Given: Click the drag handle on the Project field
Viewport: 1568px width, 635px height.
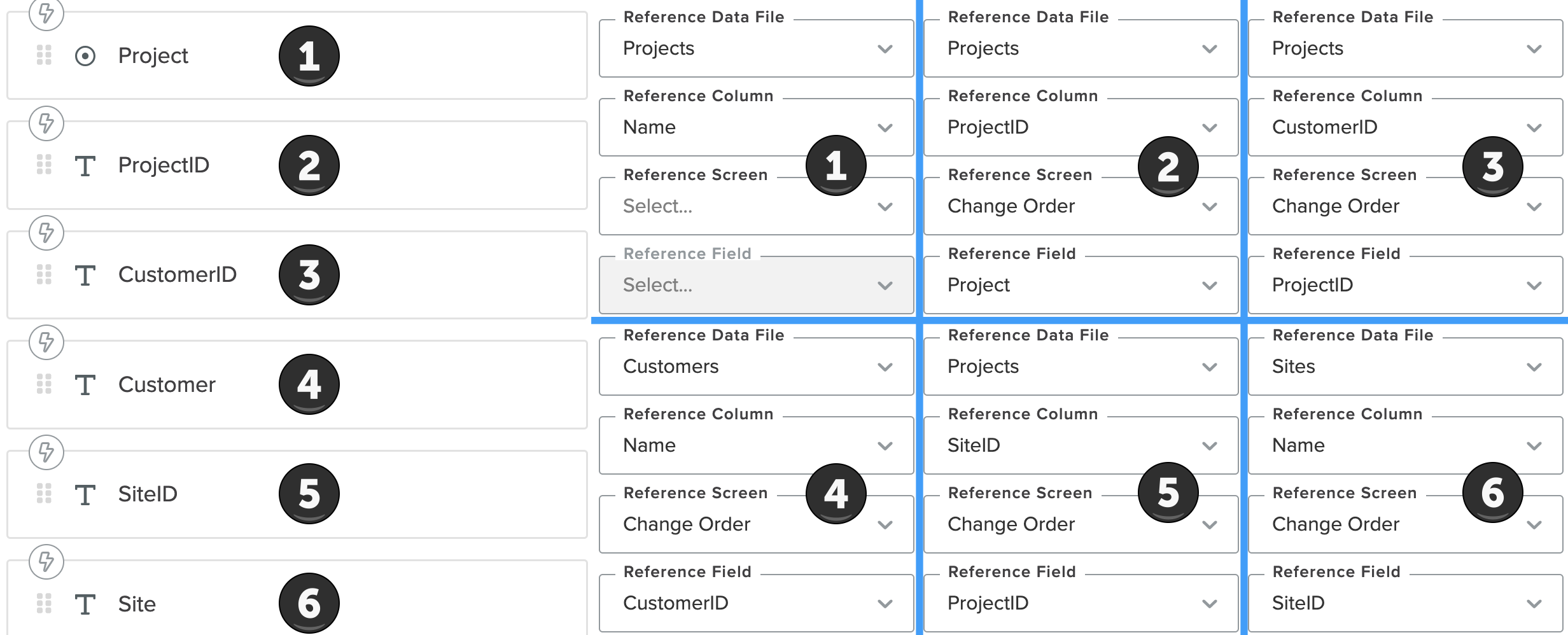Looking at the screenshot, I should 44,55.
